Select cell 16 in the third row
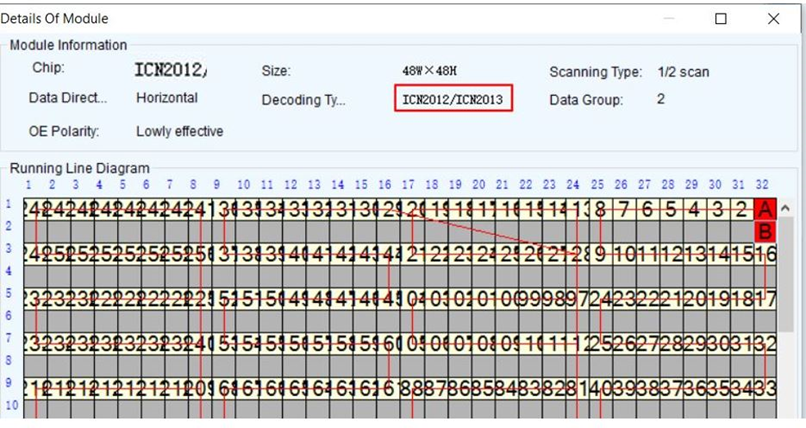 pos(766,253)
